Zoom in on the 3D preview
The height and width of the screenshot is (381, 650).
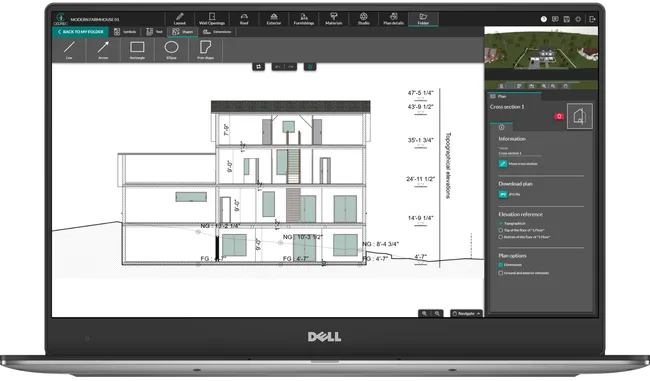point(544,86)
